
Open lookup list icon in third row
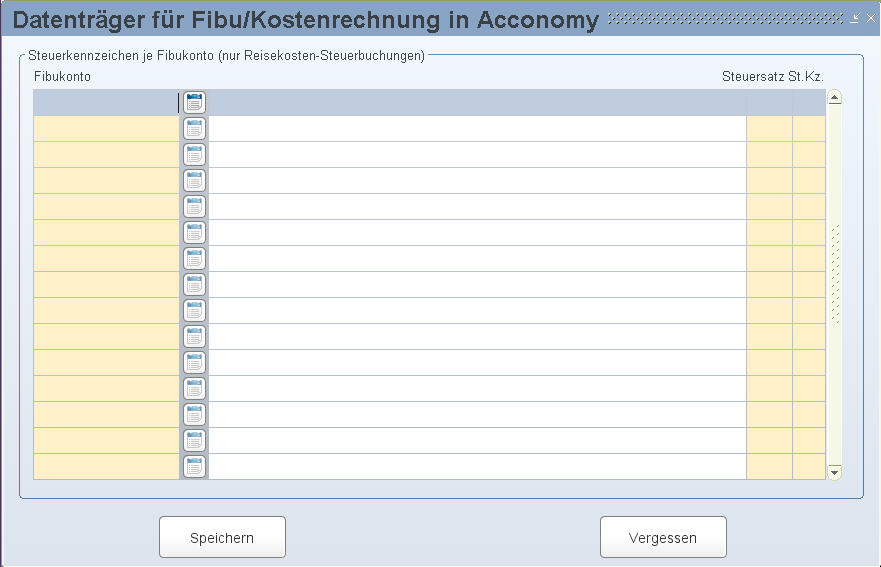coord(194,155)
